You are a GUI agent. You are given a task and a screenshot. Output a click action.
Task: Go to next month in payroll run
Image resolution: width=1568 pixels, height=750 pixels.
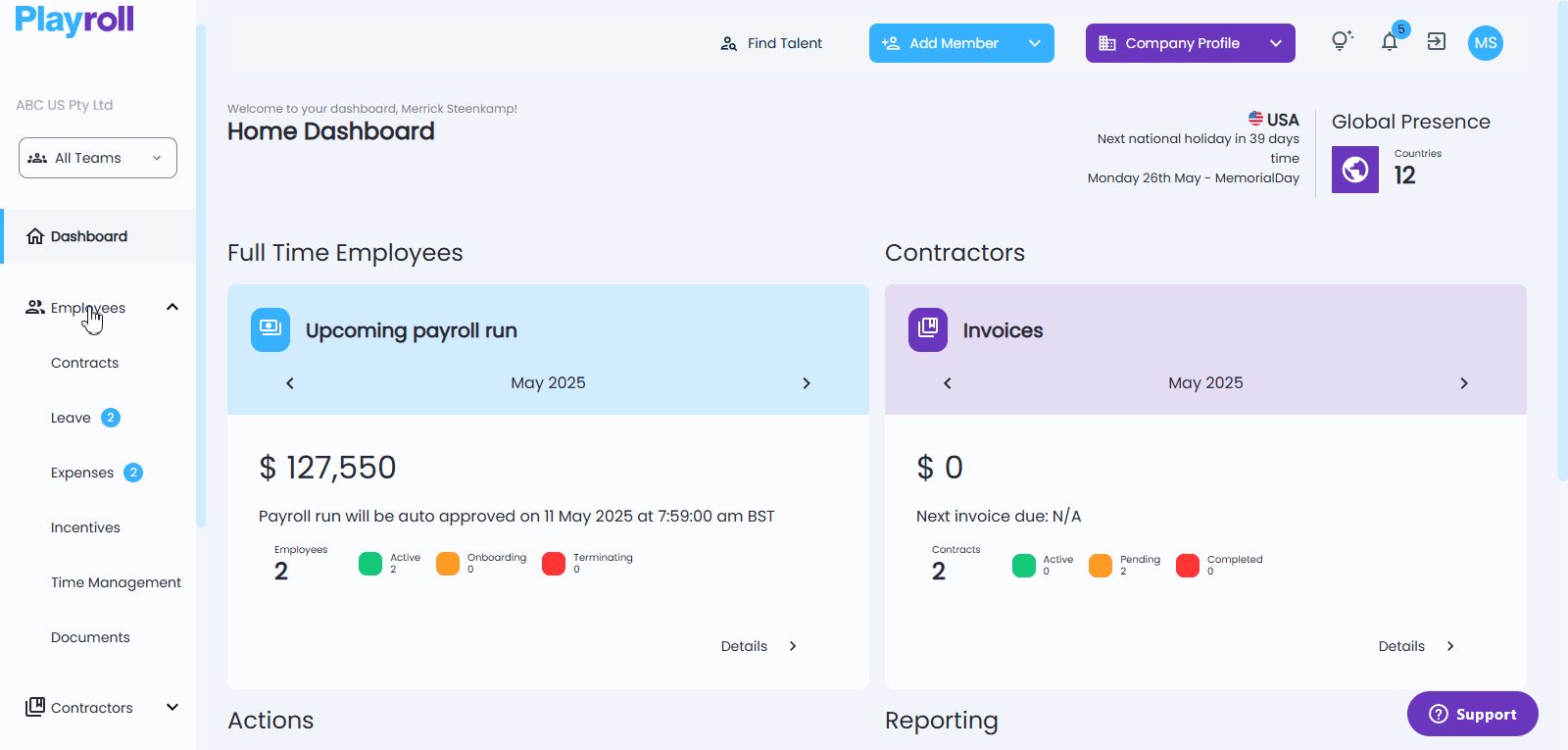click(x=807, y=383)
